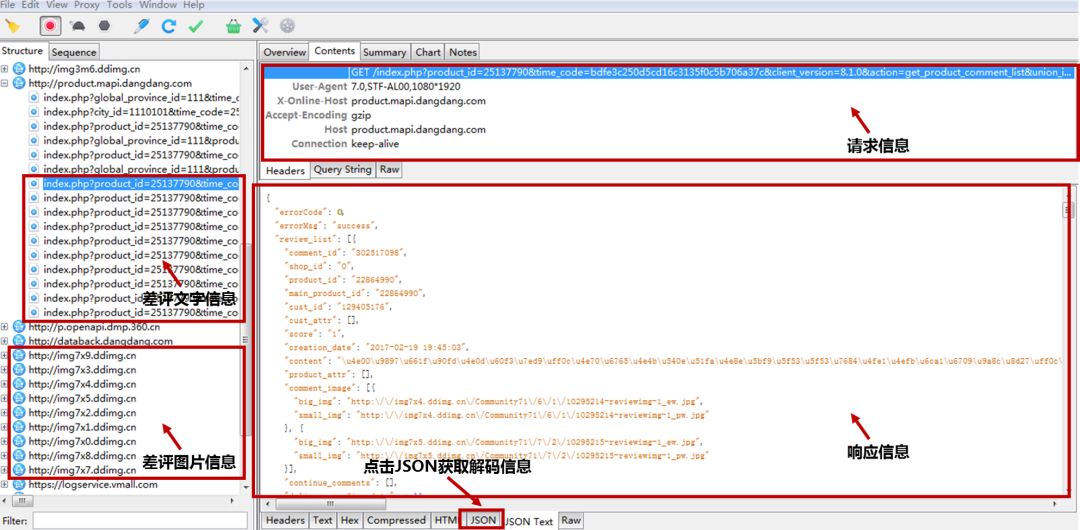Expand the databack.dangdang.com host node

(5, 341)
